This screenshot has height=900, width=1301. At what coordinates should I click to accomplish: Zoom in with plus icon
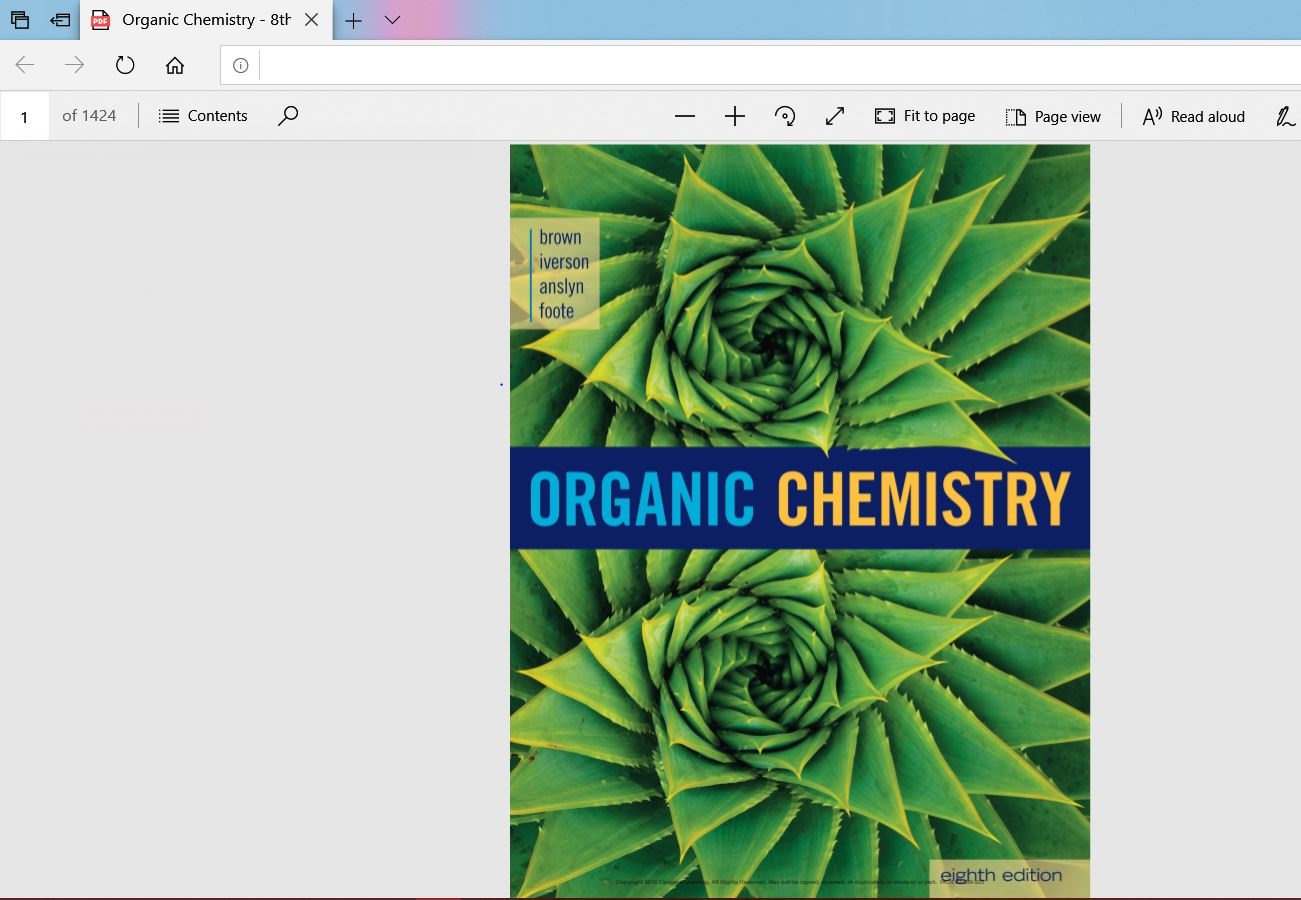[x=735, y=117]
